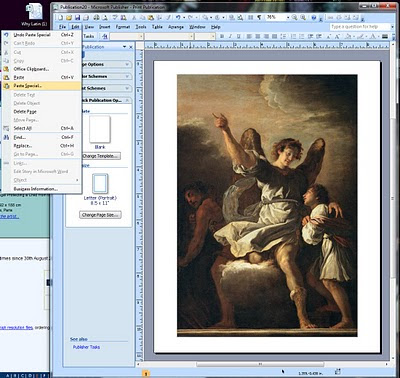Viewport: 400px width, 378px height.
Task: Choose Paste Special in Edit menu
Action: pyautogui.click(x=41, y=86)
